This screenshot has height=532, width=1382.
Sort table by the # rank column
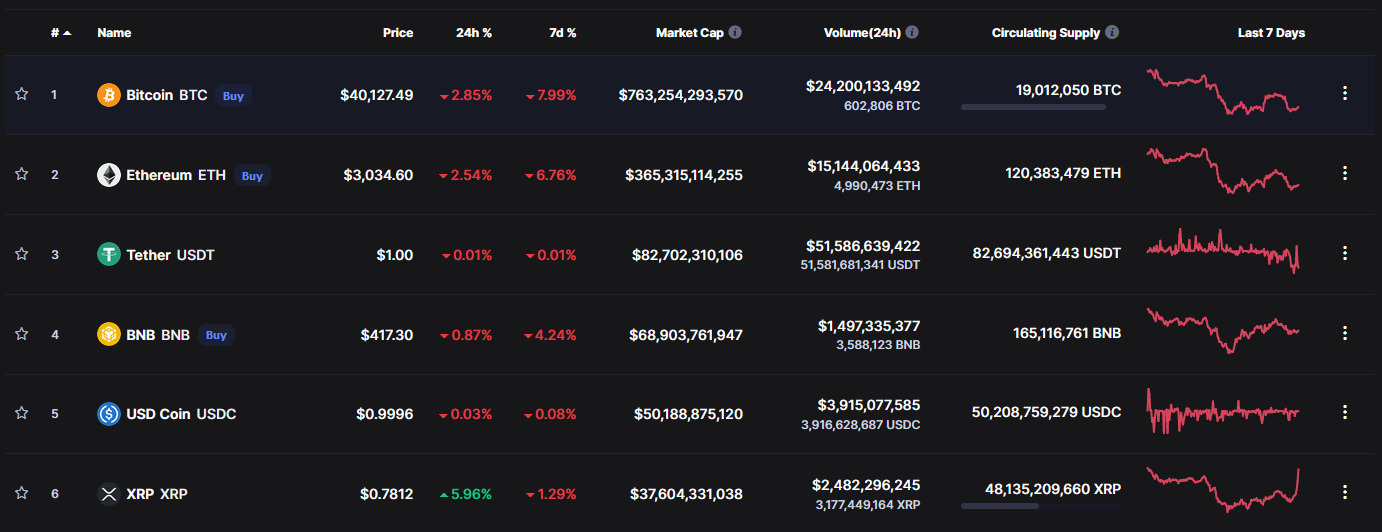(60, 33)
